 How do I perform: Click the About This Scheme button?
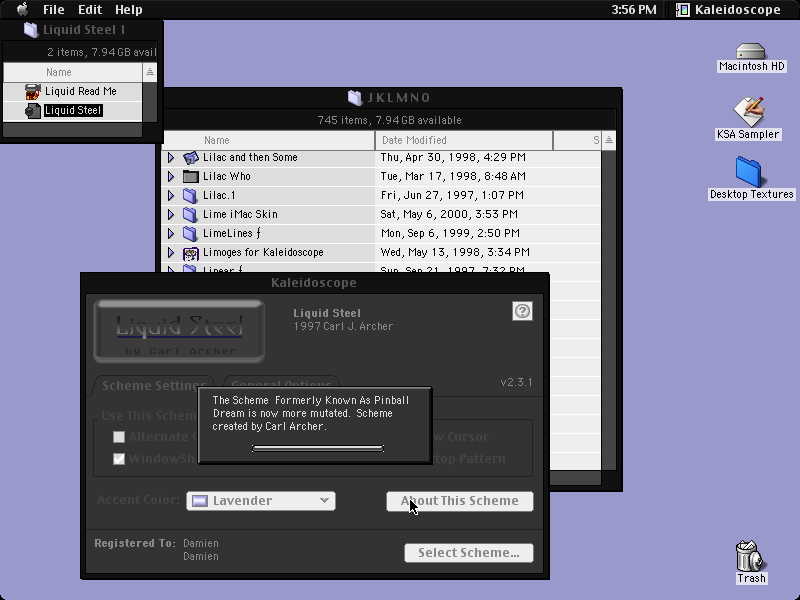(x=460, y=501)
